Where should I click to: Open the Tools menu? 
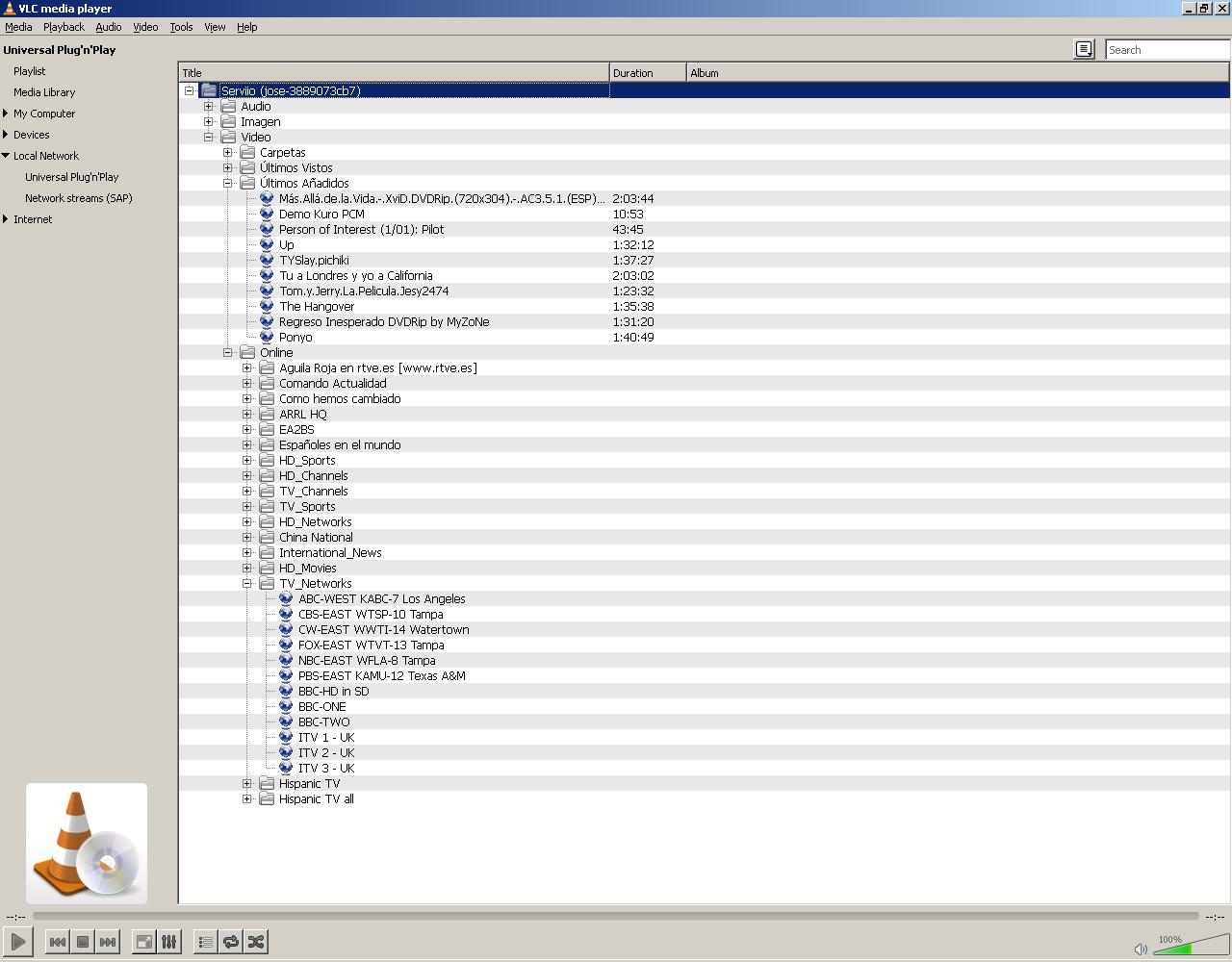(x=181, y=27)
